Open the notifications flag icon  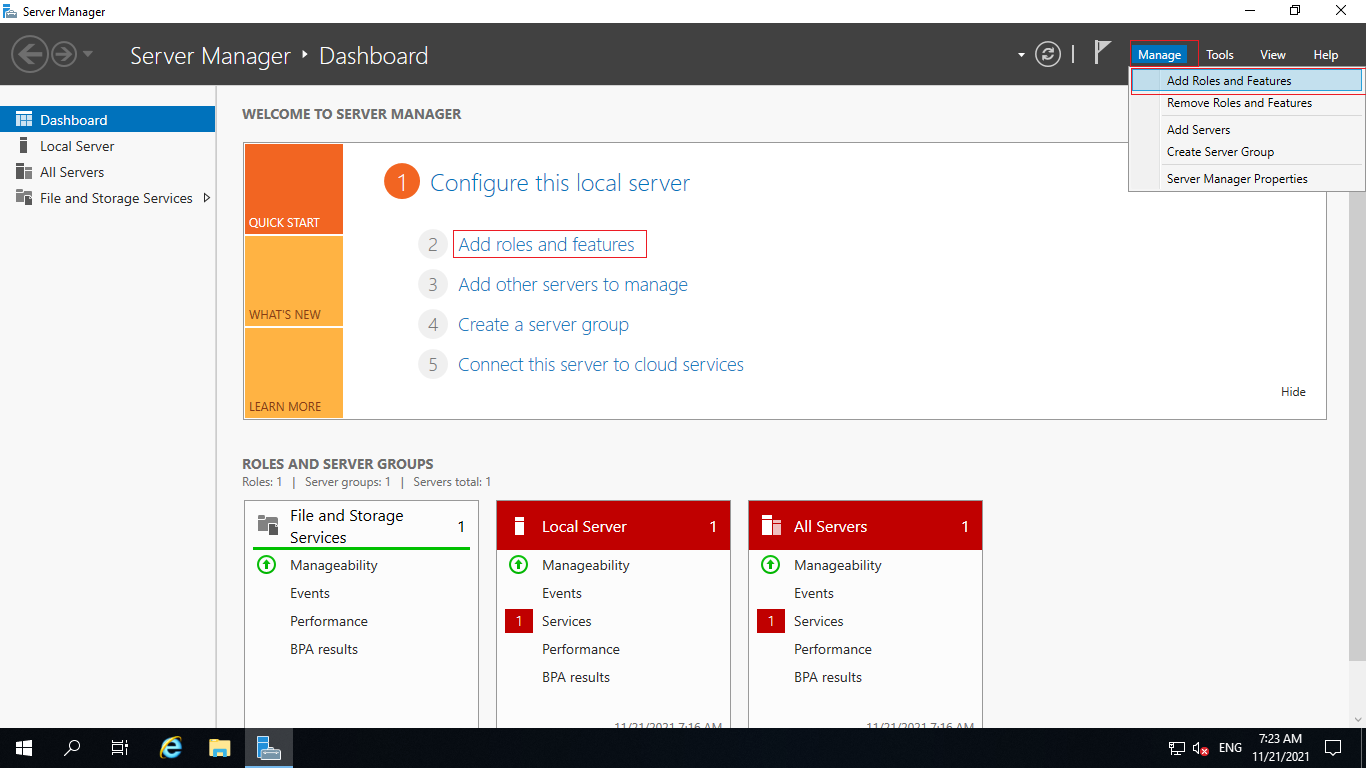tap(1102, 53)
